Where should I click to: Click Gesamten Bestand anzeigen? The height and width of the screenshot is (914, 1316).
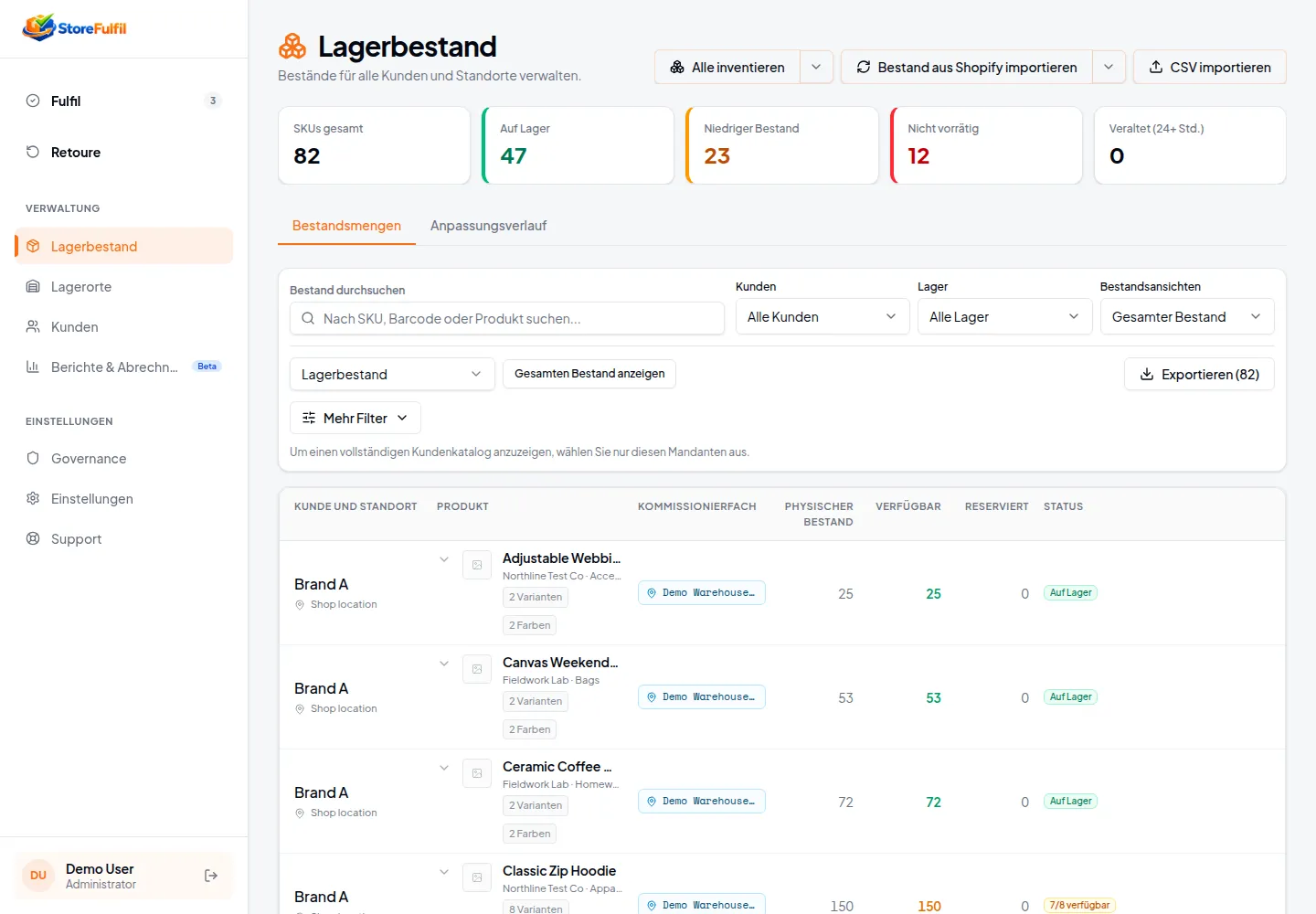coord(589,374)
